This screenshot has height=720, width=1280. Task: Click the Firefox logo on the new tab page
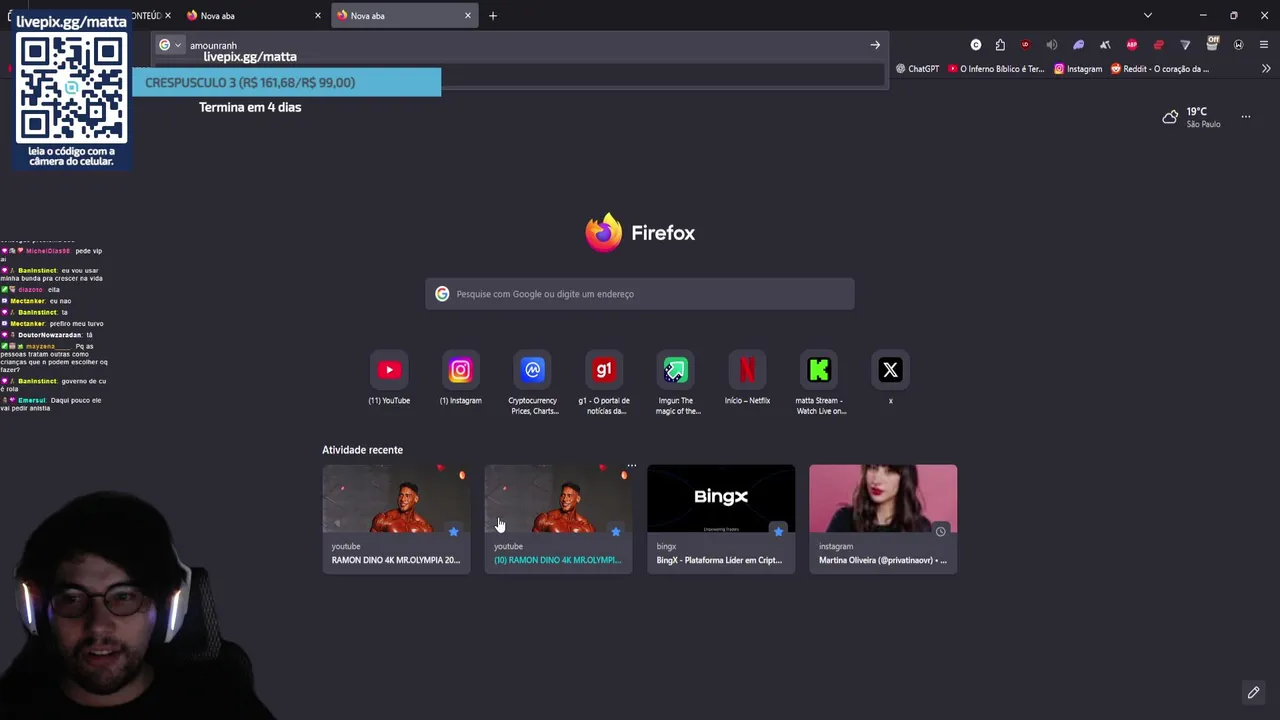[x=603, y=233]
